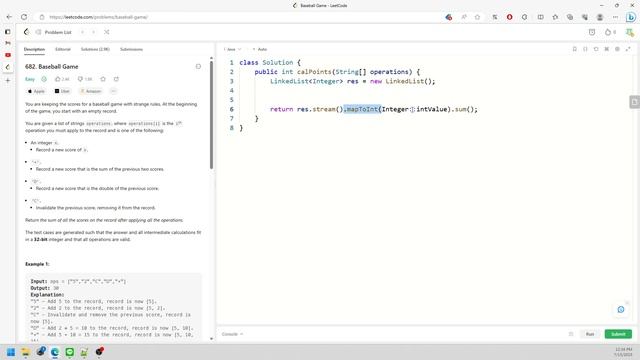
Task: Open the Edge profile avatar
Action: click(x=600, y=17)
